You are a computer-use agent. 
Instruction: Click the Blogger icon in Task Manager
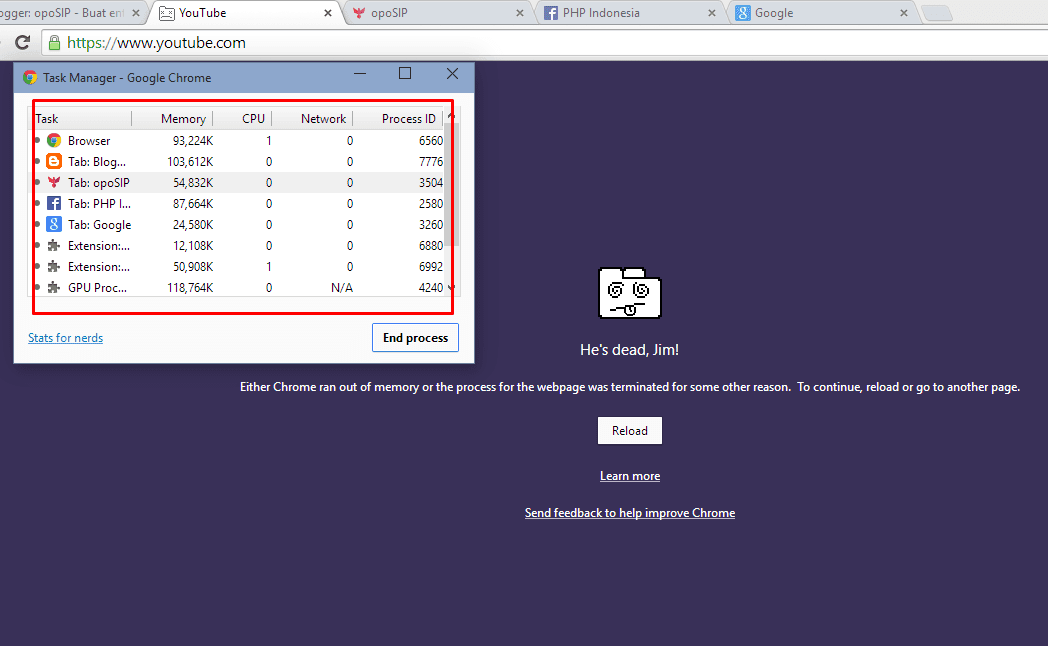[54, 161]
